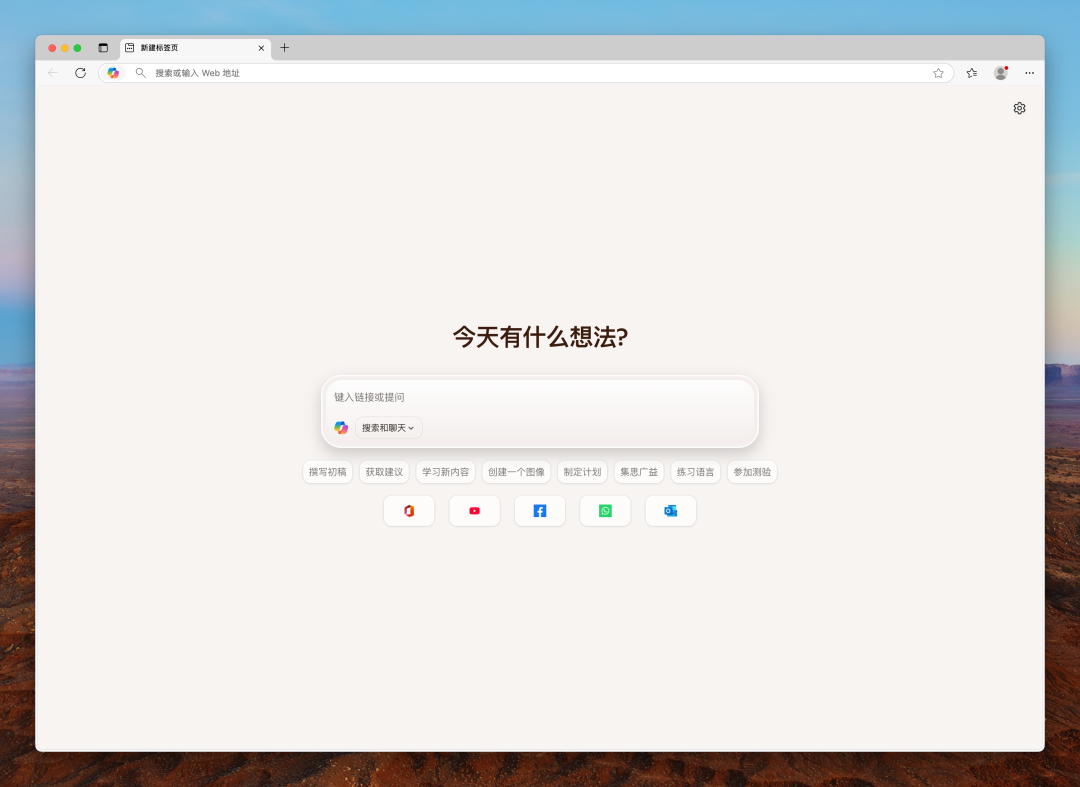Select the 创建一个图像 suggestion chip
The width and height of the screenshot is (1080, 787).
pyautogui.click(x=516, y=471)
